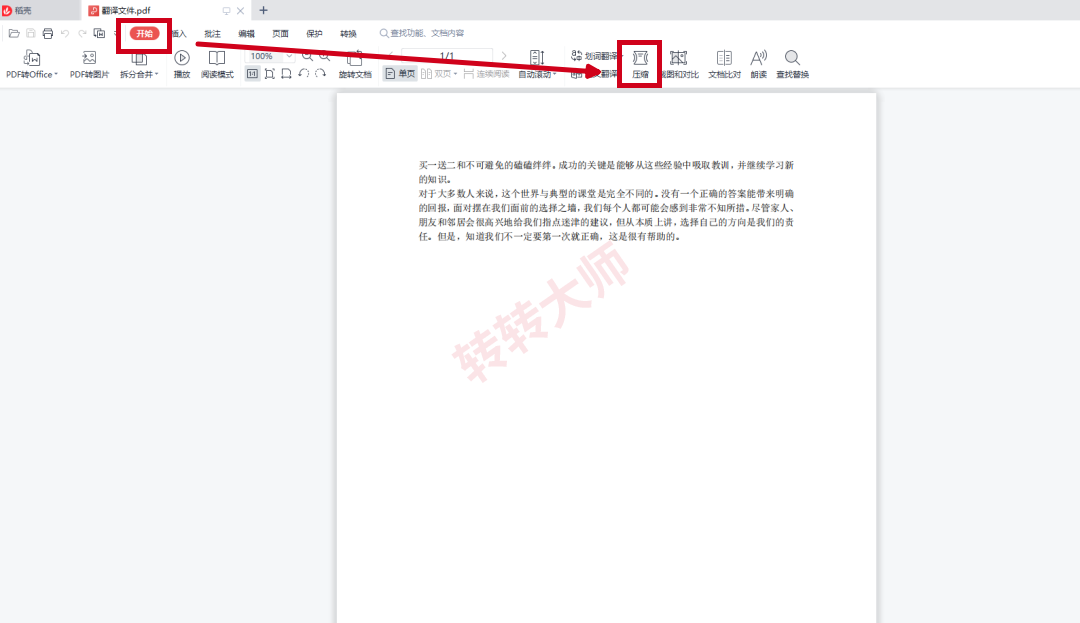The image size is (1080, 623).
Task: Expand the 拆分合并 dropdown arrow
Action: pyautogui.click(x=156, y=74)
